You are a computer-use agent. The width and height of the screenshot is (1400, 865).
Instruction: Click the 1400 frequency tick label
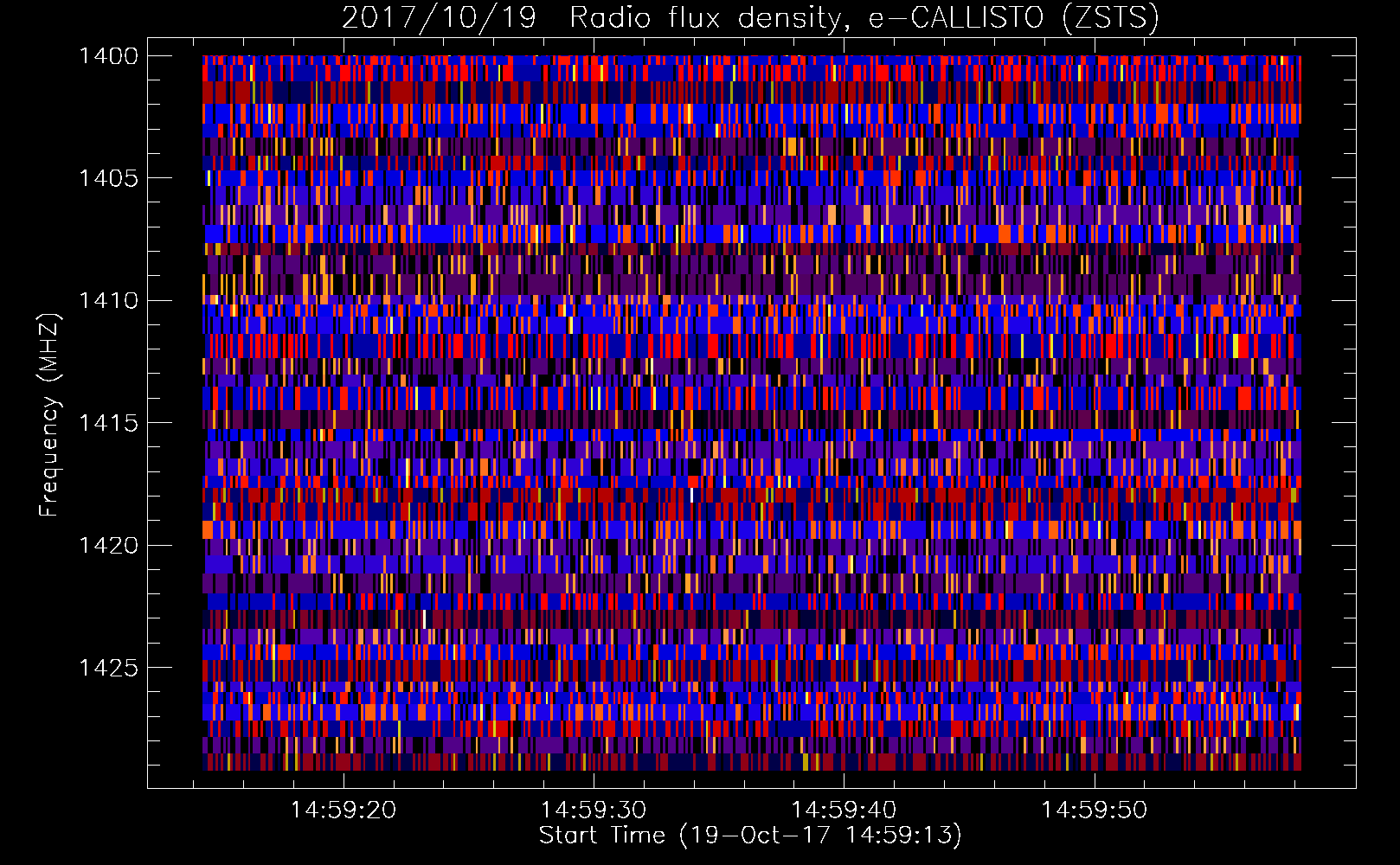coord(109,56)
